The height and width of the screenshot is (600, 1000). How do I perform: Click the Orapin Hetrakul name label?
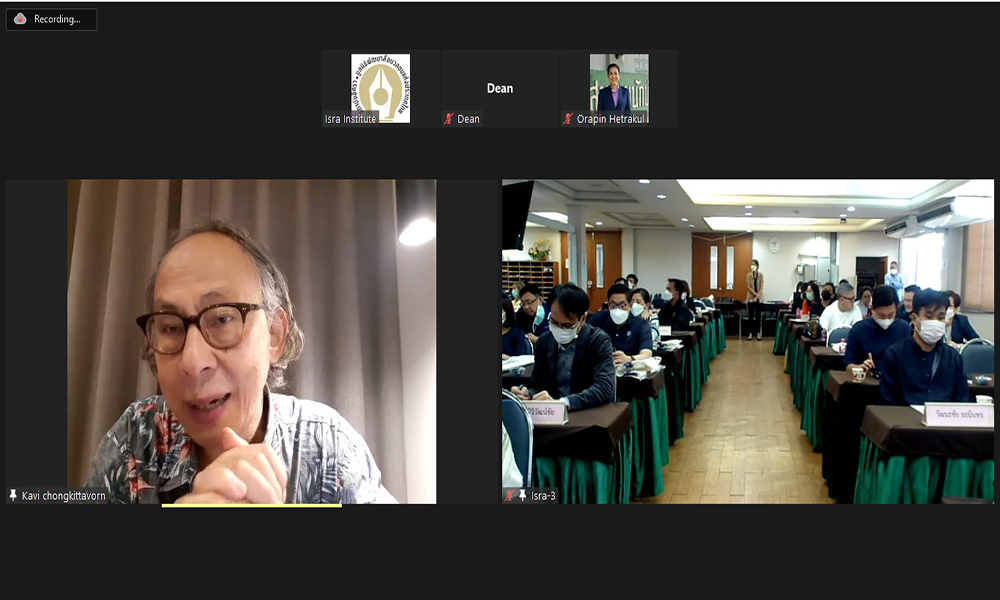point(612,119)
